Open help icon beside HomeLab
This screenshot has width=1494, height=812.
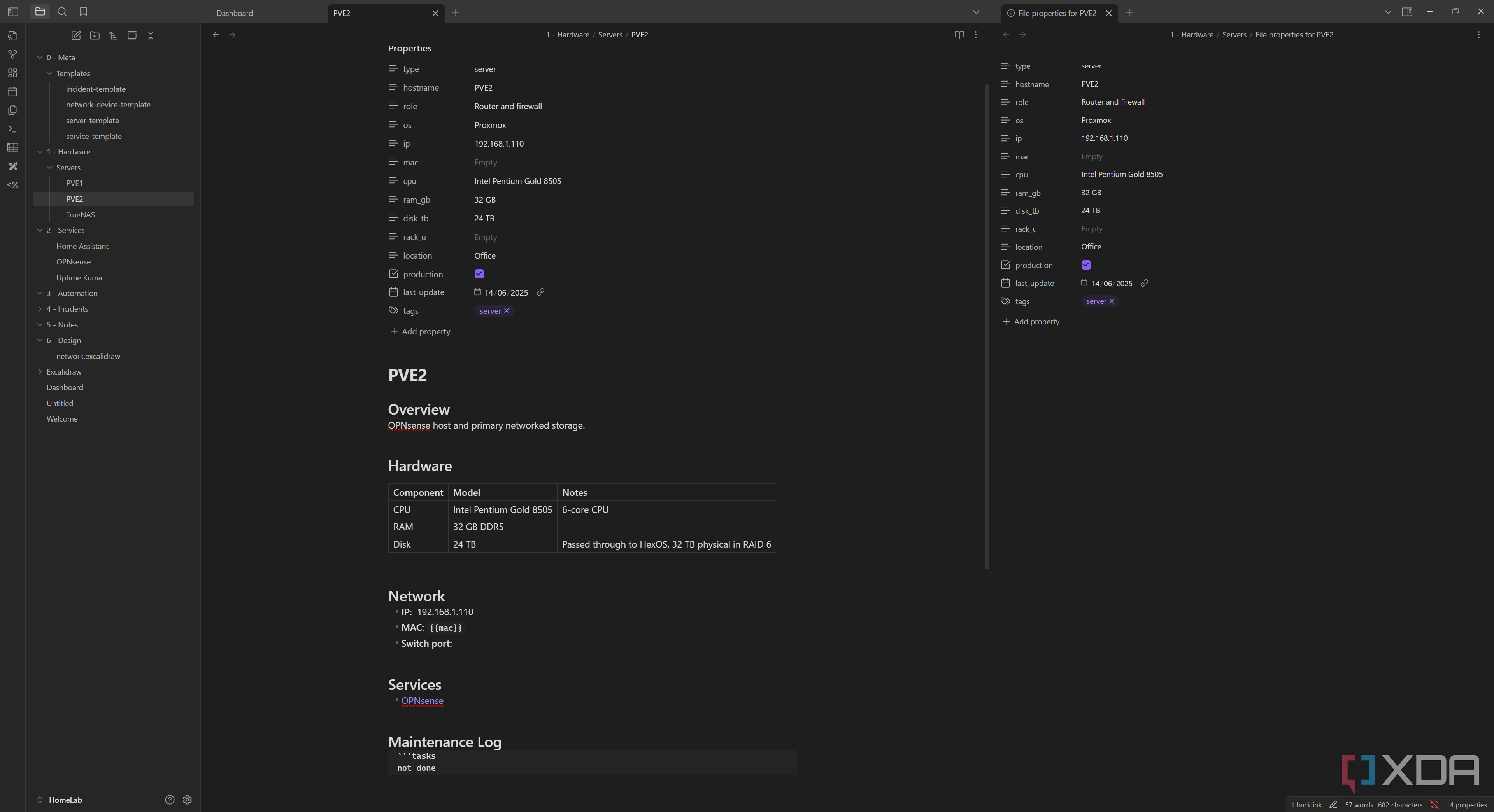(x=169, y=800)
